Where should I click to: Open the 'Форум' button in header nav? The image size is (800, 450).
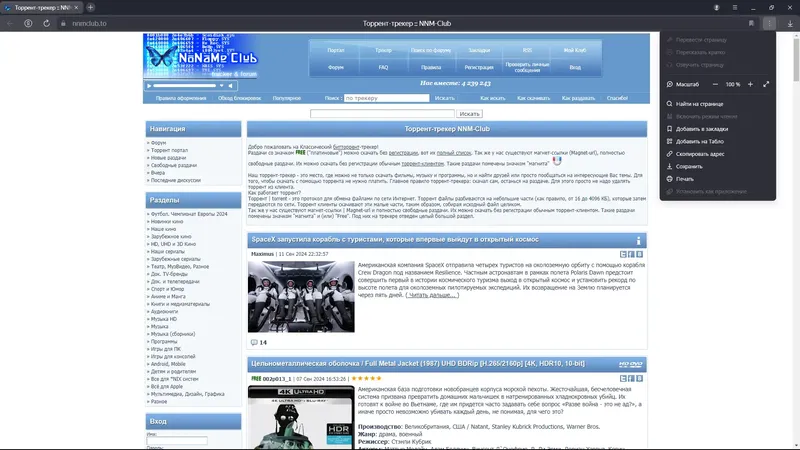pyautogui.click(x=336, y=67)
